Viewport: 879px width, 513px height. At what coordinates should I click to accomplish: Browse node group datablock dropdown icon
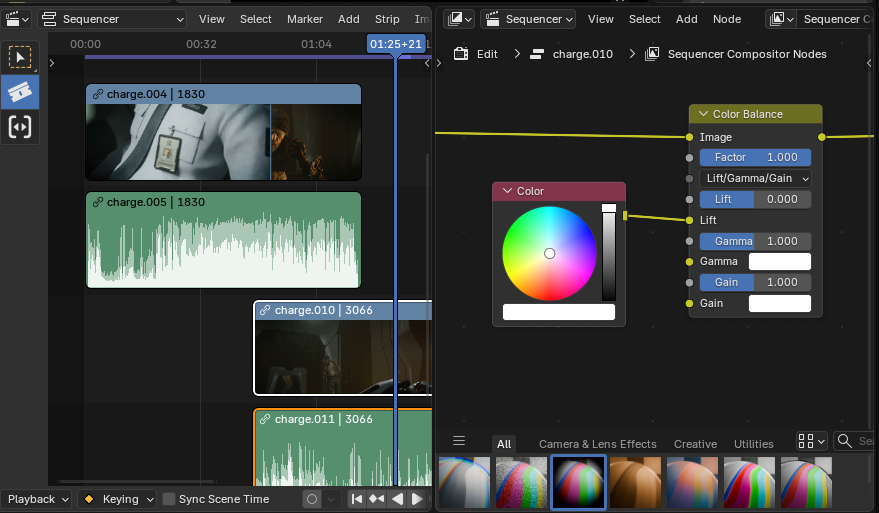[x=781, y=19]
